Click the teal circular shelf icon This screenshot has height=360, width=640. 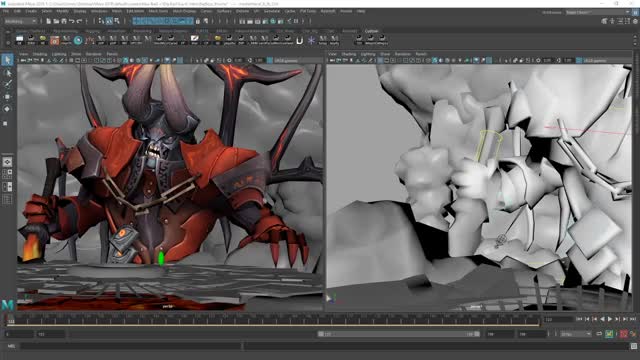[78, 40]
